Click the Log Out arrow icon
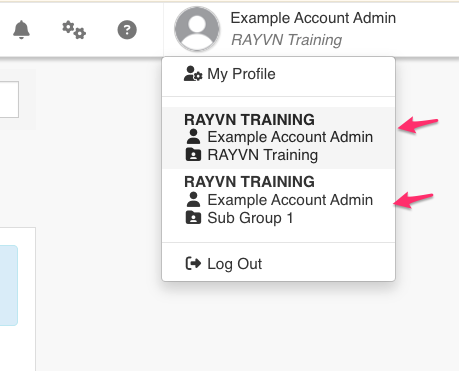The image size is (459, 371). pyautogui.click(x=193, y=263)
